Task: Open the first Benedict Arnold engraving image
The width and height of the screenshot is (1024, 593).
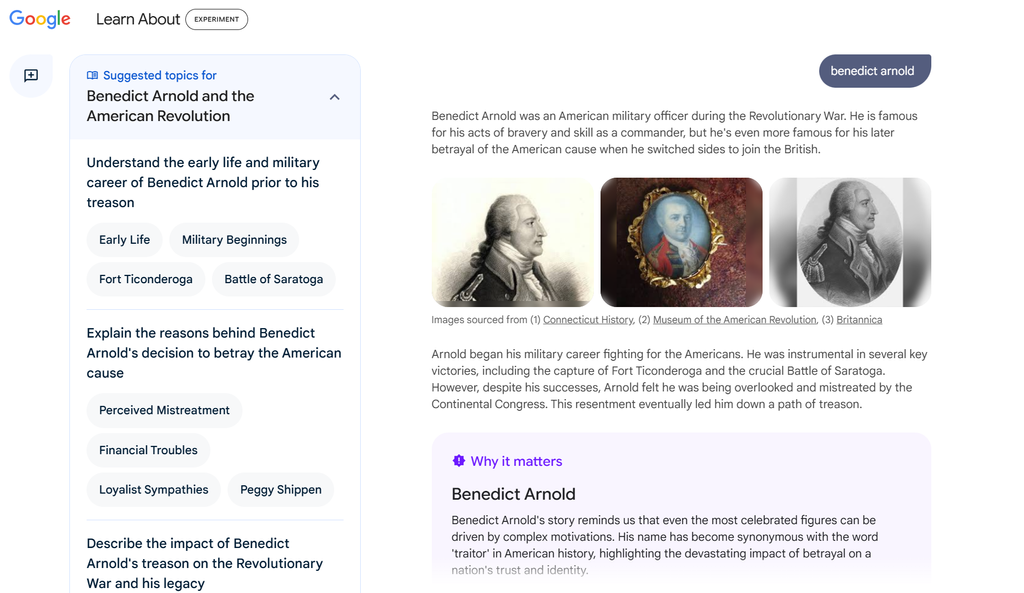Action: pyautogui.click(x=512, y=242)
